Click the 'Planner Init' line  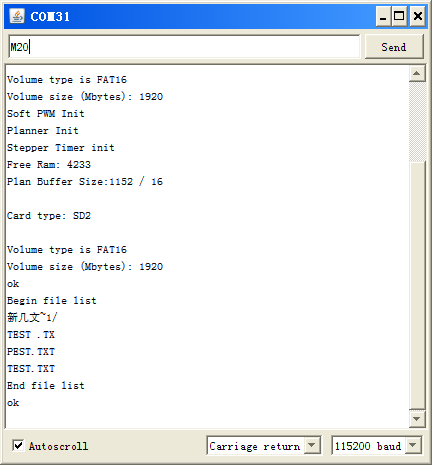click(43, 131)
